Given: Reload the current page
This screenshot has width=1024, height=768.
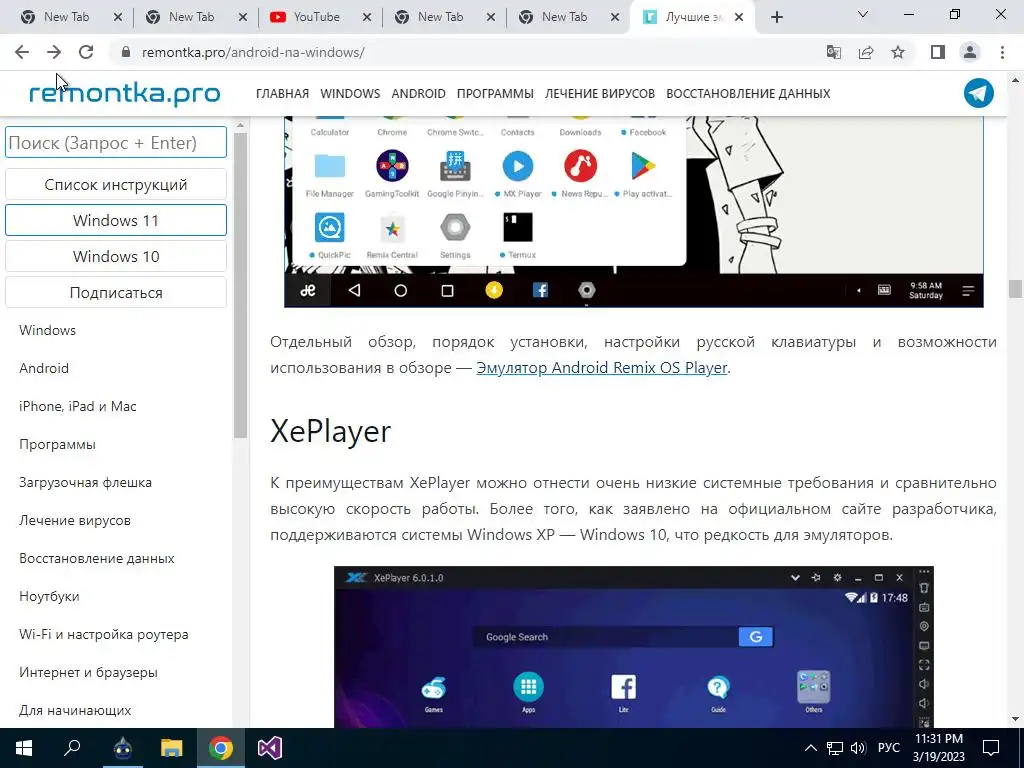Looking at the screenshot, I should [x=86, y=52].
